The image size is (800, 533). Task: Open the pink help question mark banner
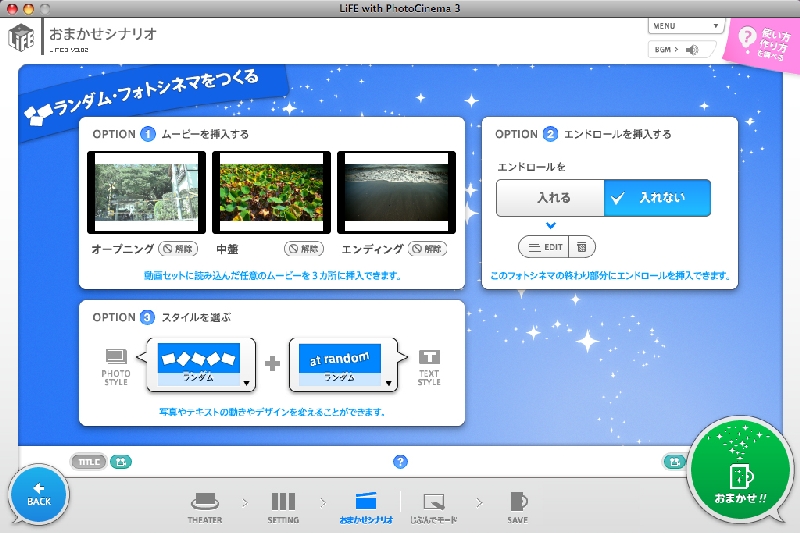(764, 45)
